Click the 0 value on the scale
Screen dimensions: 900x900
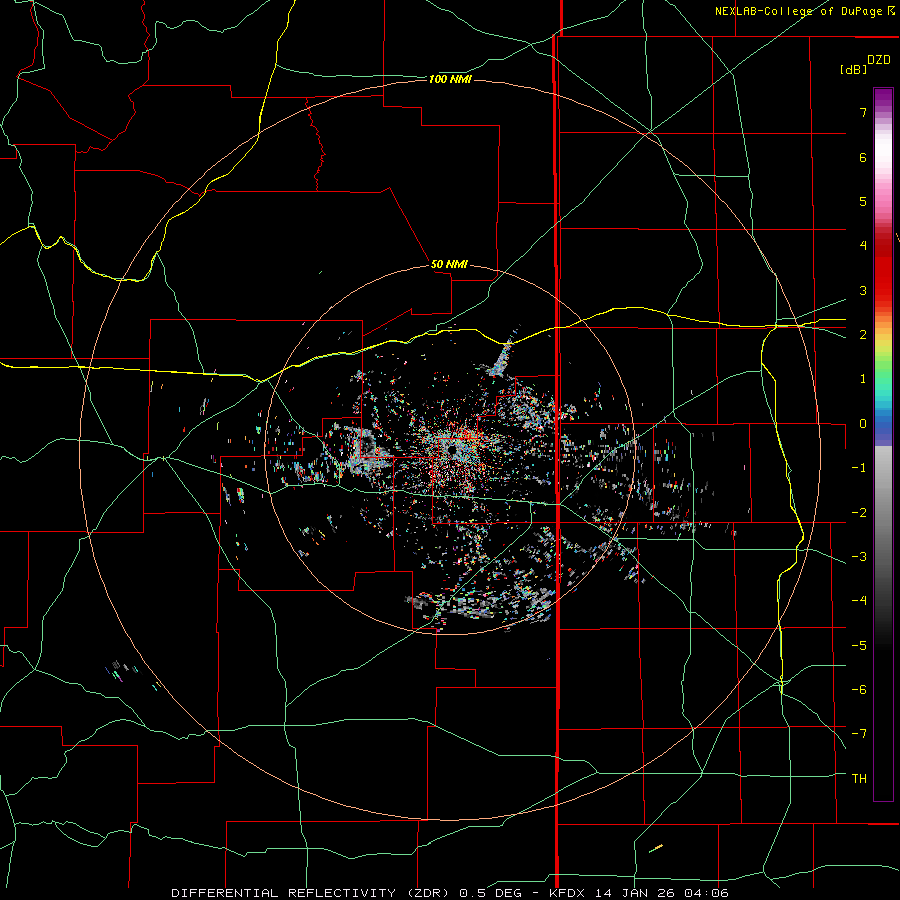tap(863, 424)
